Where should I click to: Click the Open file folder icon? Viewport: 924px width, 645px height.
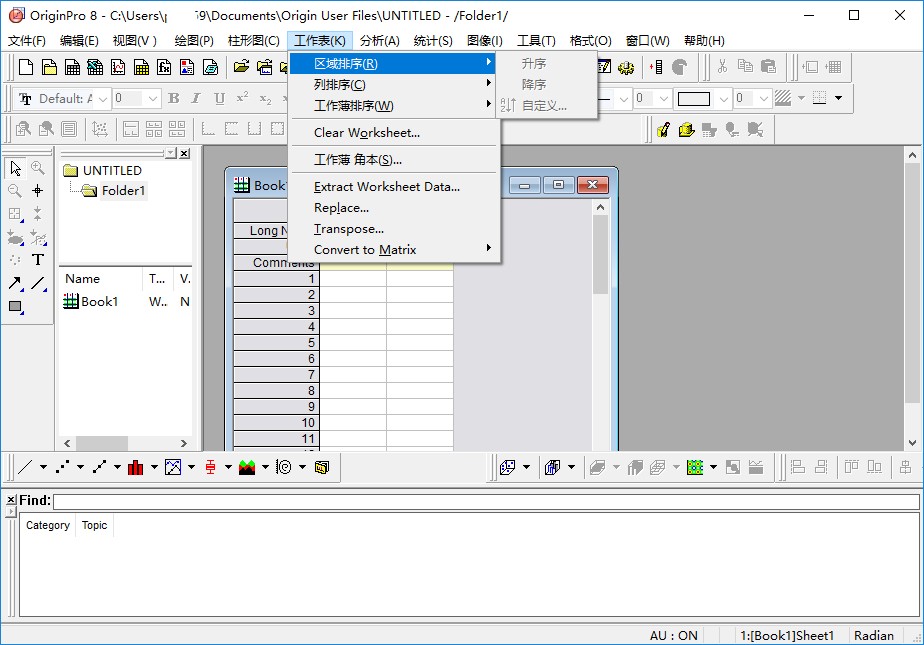(x=241, y=67)
